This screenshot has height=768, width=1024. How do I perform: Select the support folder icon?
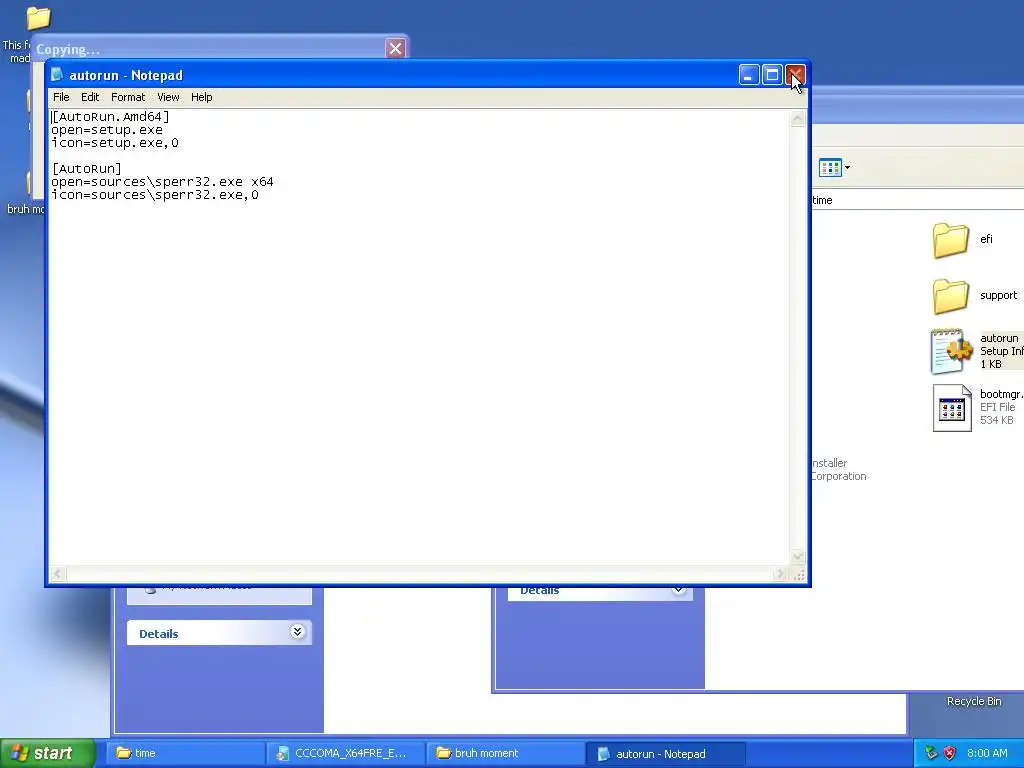point(950,296)
